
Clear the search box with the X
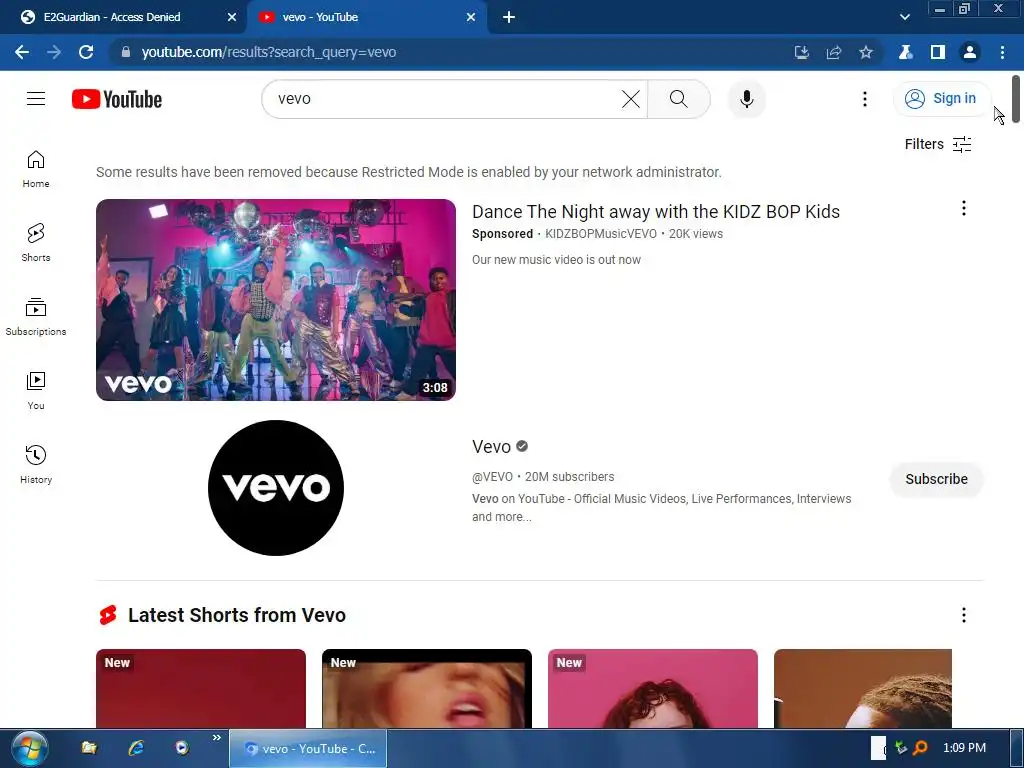click(x=631, y=99)
